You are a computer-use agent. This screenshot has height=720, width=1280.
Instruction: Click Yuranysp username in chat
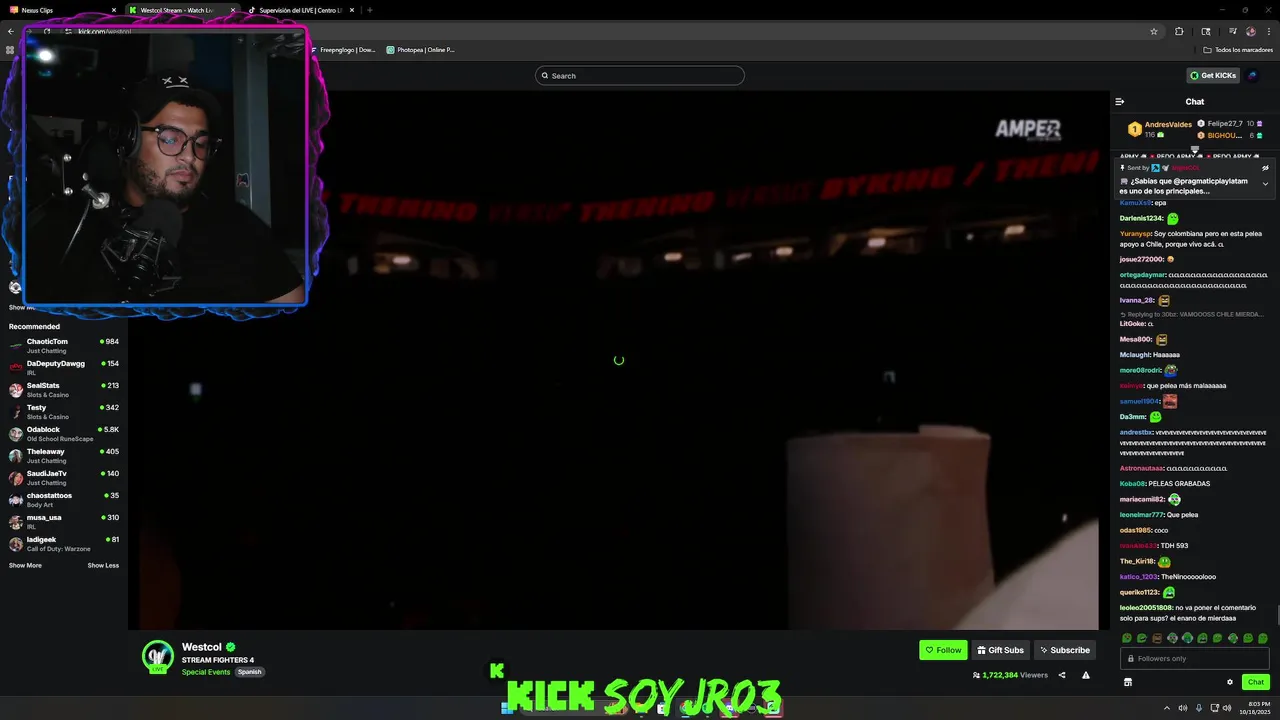click(x=1136, y=233)
